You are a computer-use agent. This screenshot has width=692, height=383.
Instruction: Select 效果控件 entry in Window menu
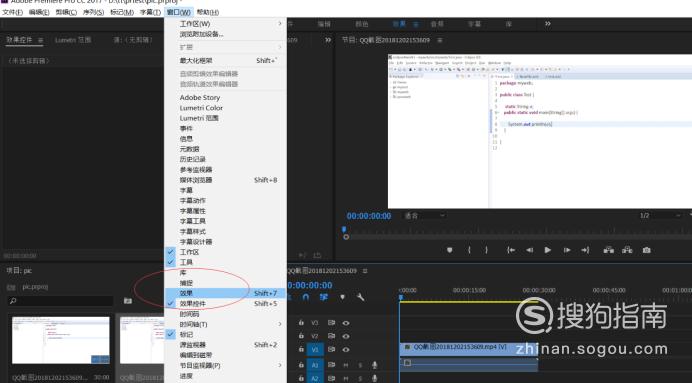click(225, 304)
